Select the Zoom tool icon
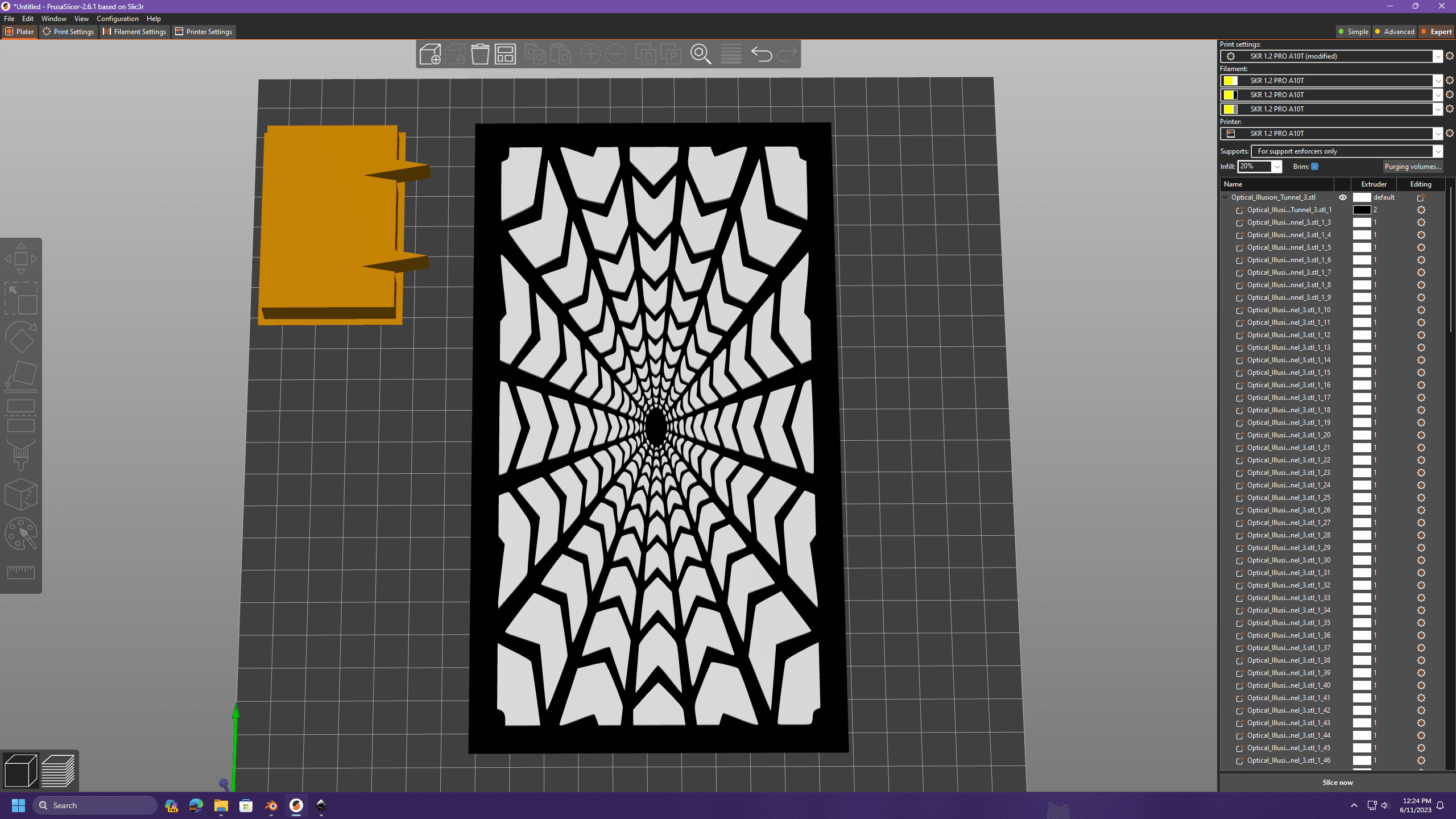 [x=700, y=54]
